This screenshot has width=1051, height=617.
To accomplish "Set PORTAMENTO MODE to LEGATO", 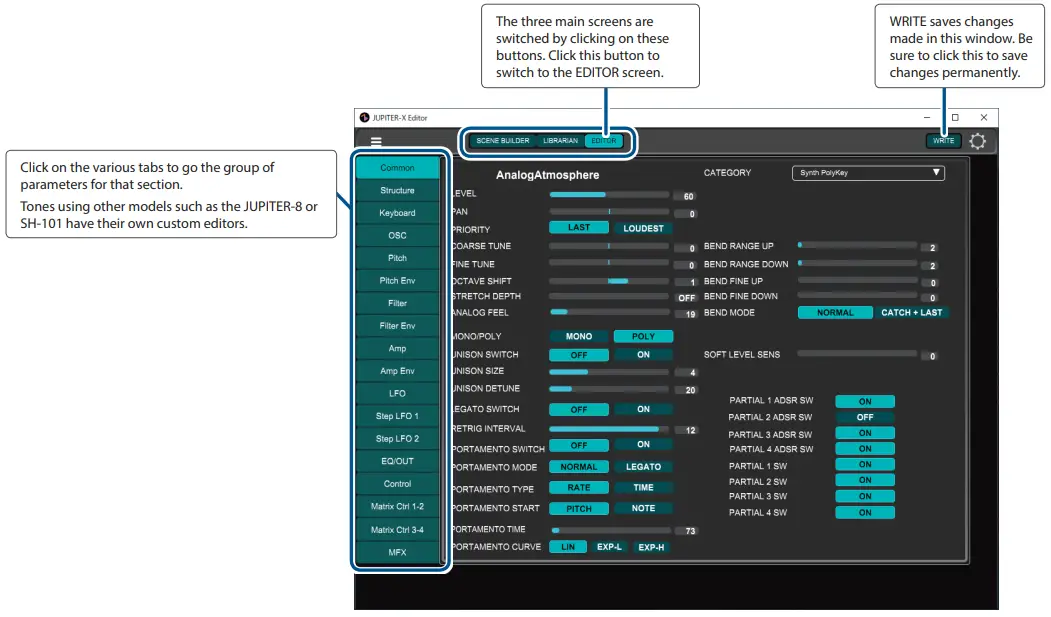I will (644, 467).
